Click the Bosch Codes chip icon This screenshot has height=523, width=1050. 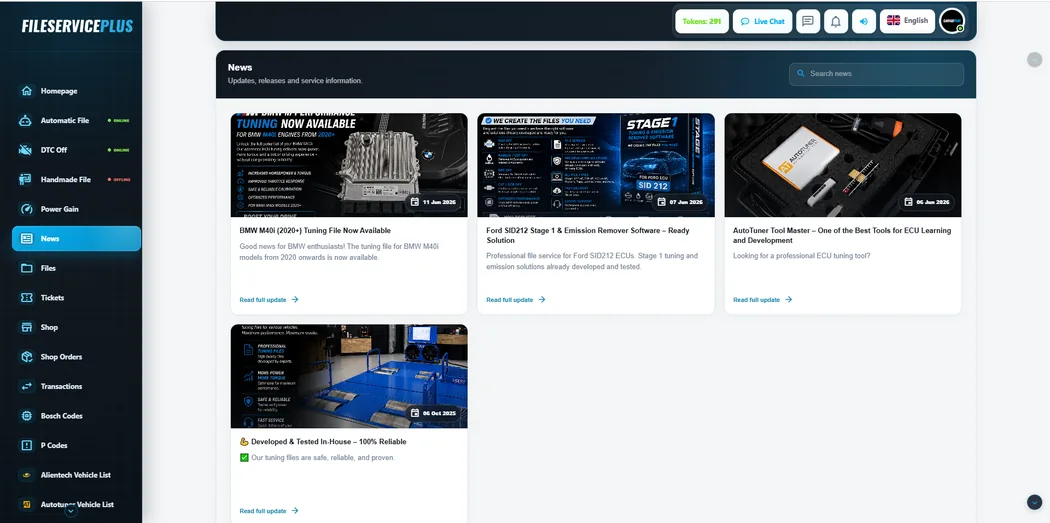click(x=27, y=416)
